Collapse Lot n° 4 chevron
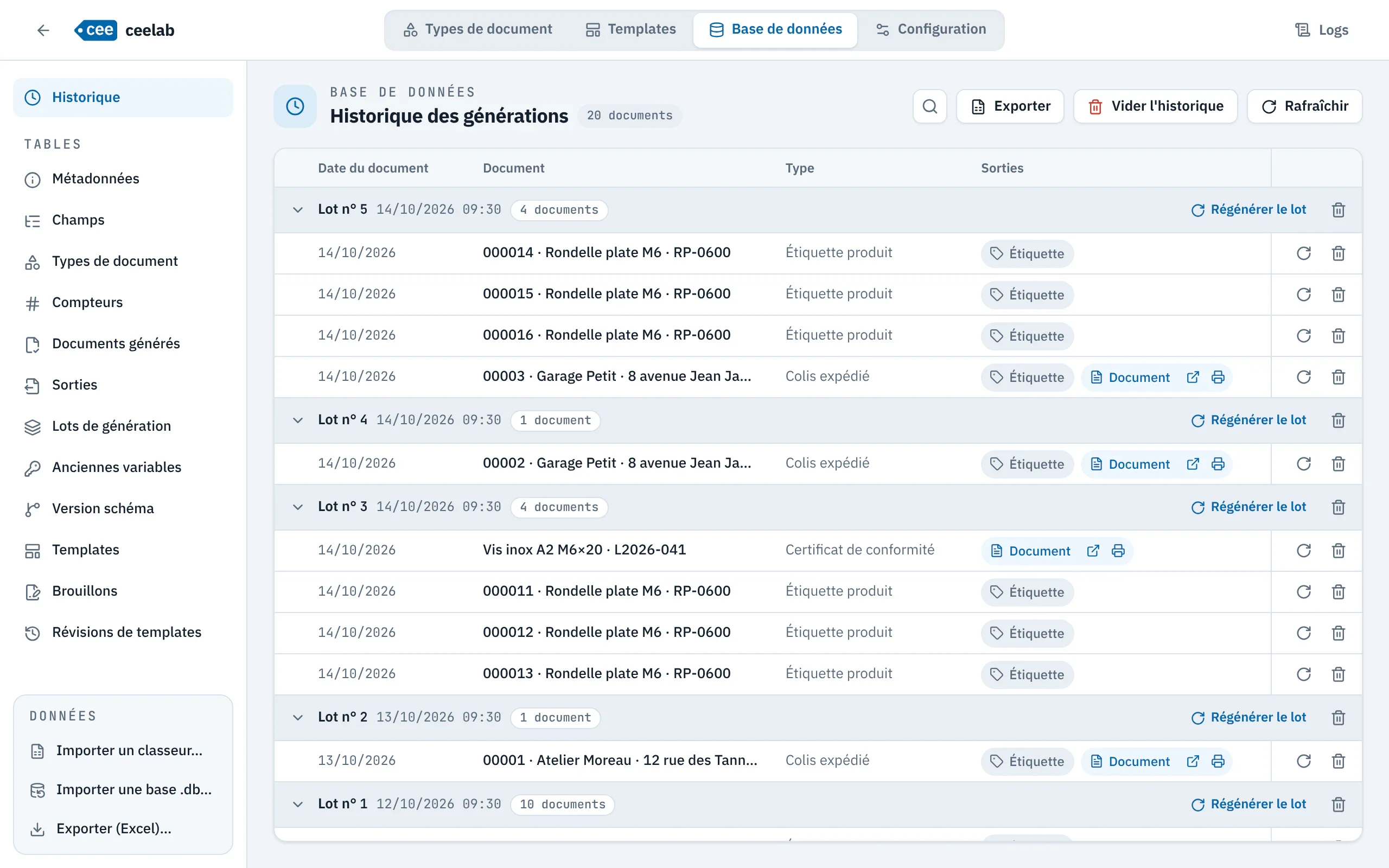The height and width of the screenshot is (868, 1389). tap(297, 420)
